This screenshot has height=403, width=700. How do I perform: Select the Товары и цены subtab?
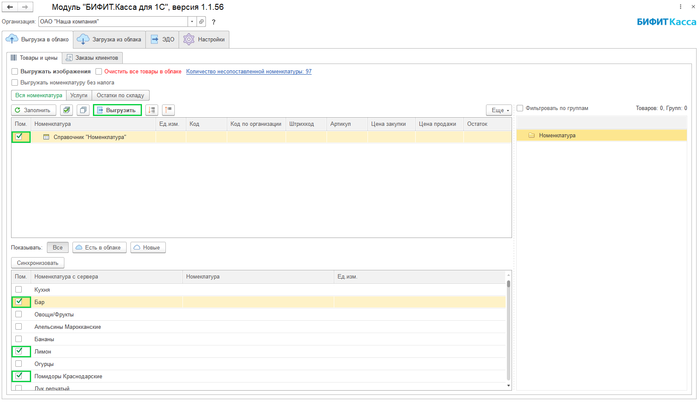coord(34,58)
